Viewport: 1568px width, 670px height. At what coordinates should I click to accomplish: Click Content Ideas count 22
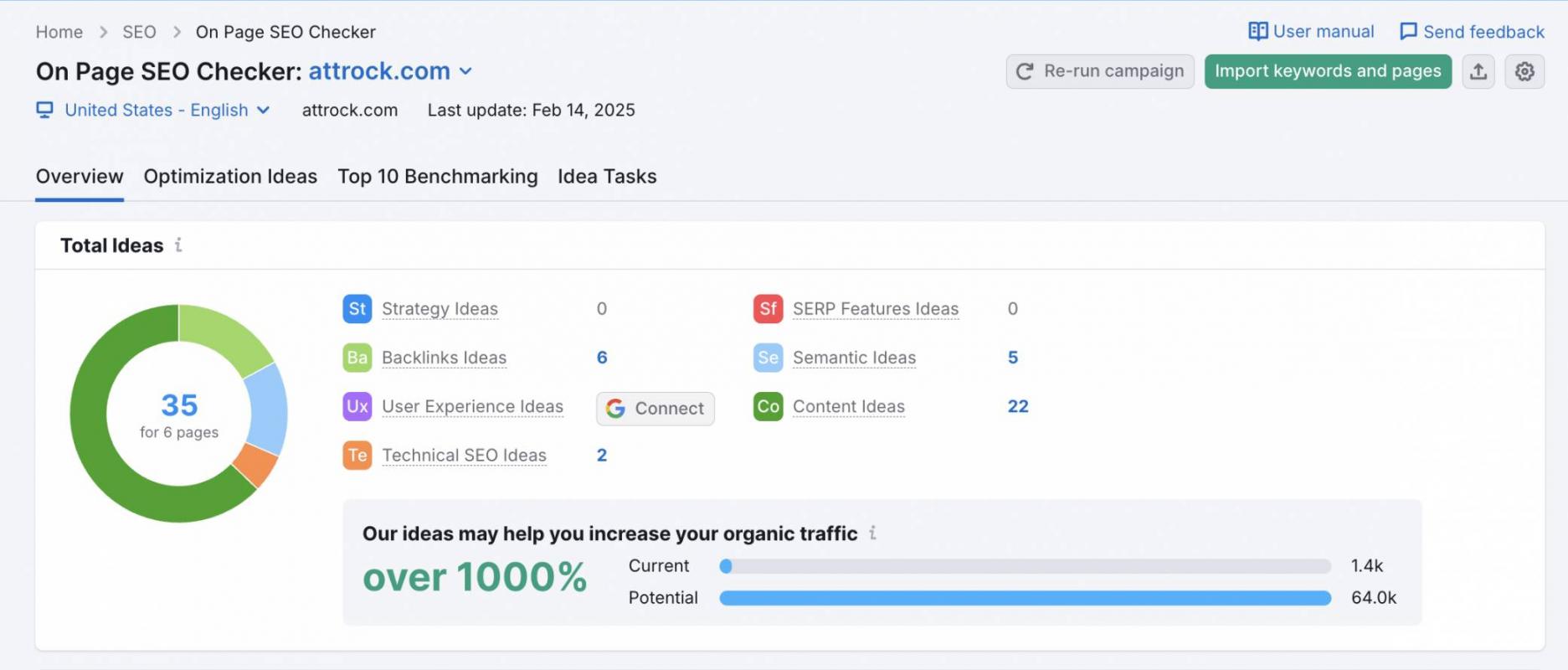click(x=1018, y=406)
